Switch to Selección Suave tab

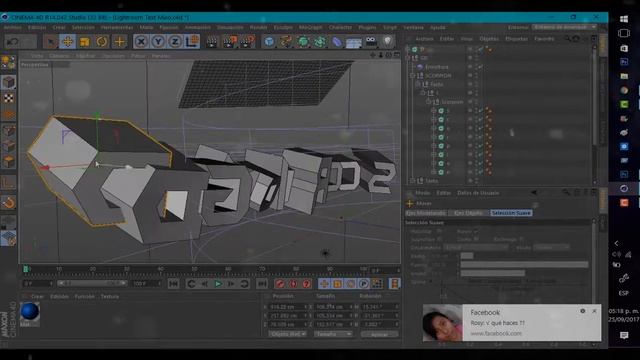pyautogui.click(x=511, y=213)
